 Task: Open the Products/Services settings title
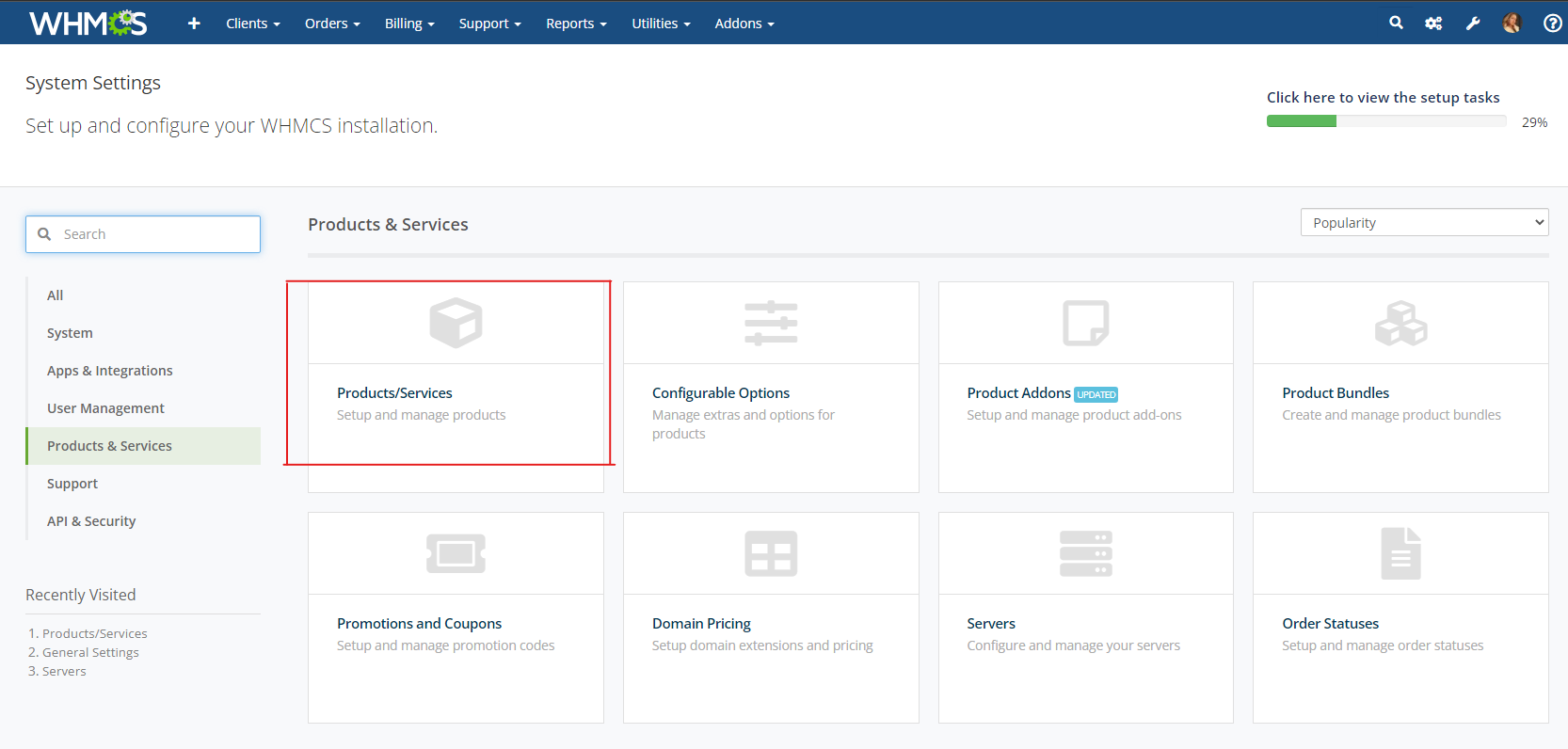click(x=394, y=393)
